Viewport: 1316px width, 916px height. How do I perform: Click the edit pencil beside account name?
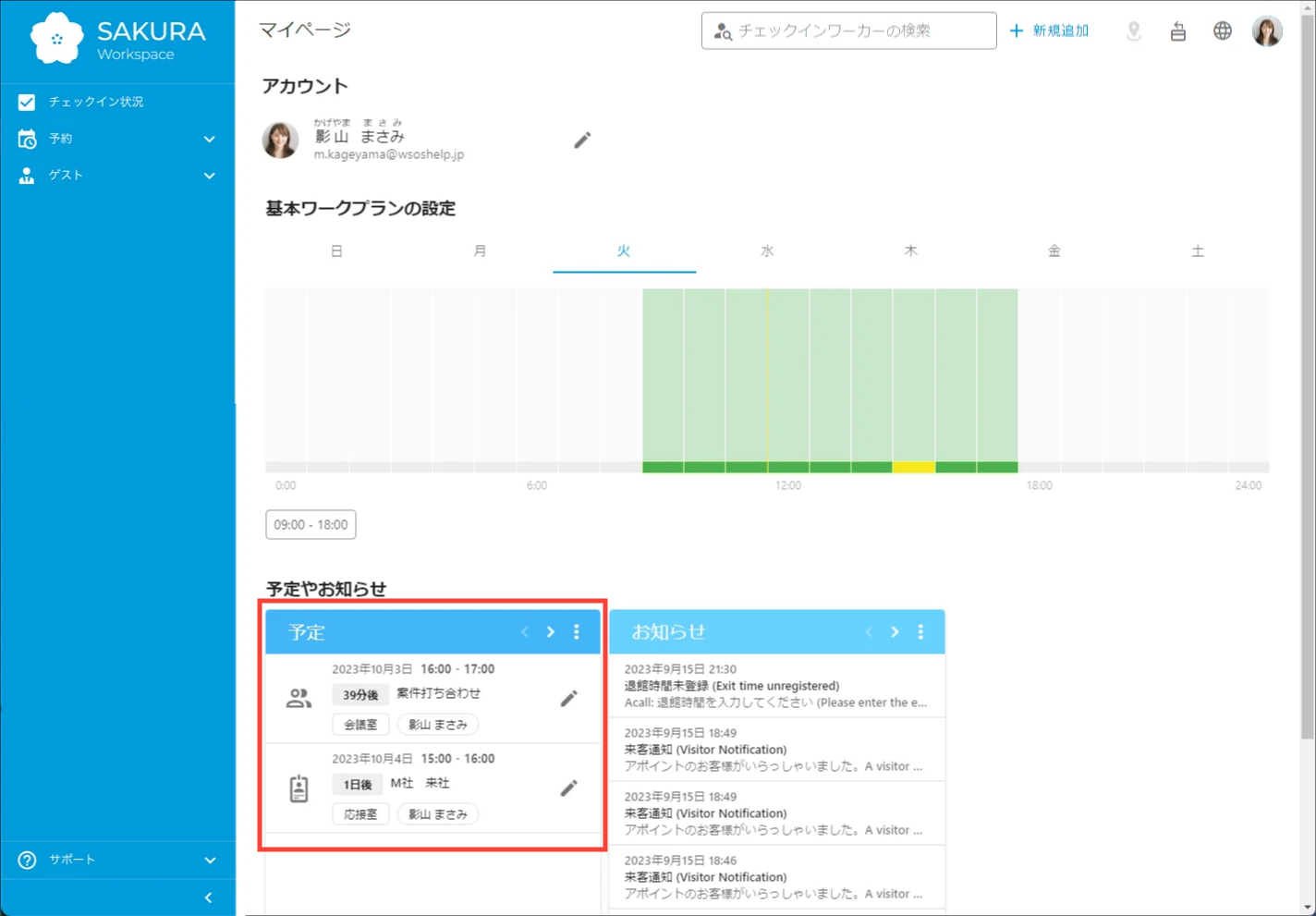582,140
